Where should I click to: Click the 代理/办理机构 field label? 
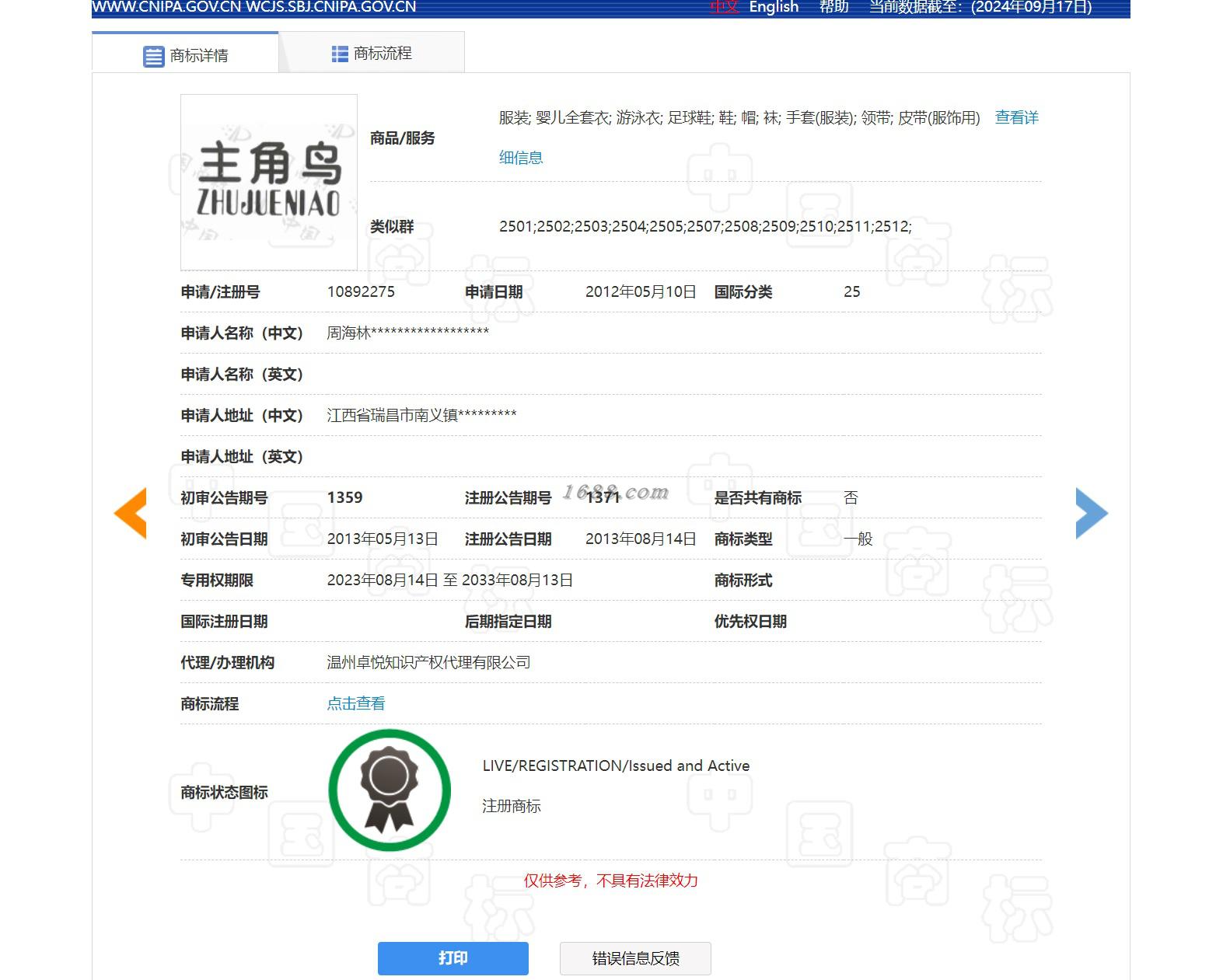coord(228,662)
